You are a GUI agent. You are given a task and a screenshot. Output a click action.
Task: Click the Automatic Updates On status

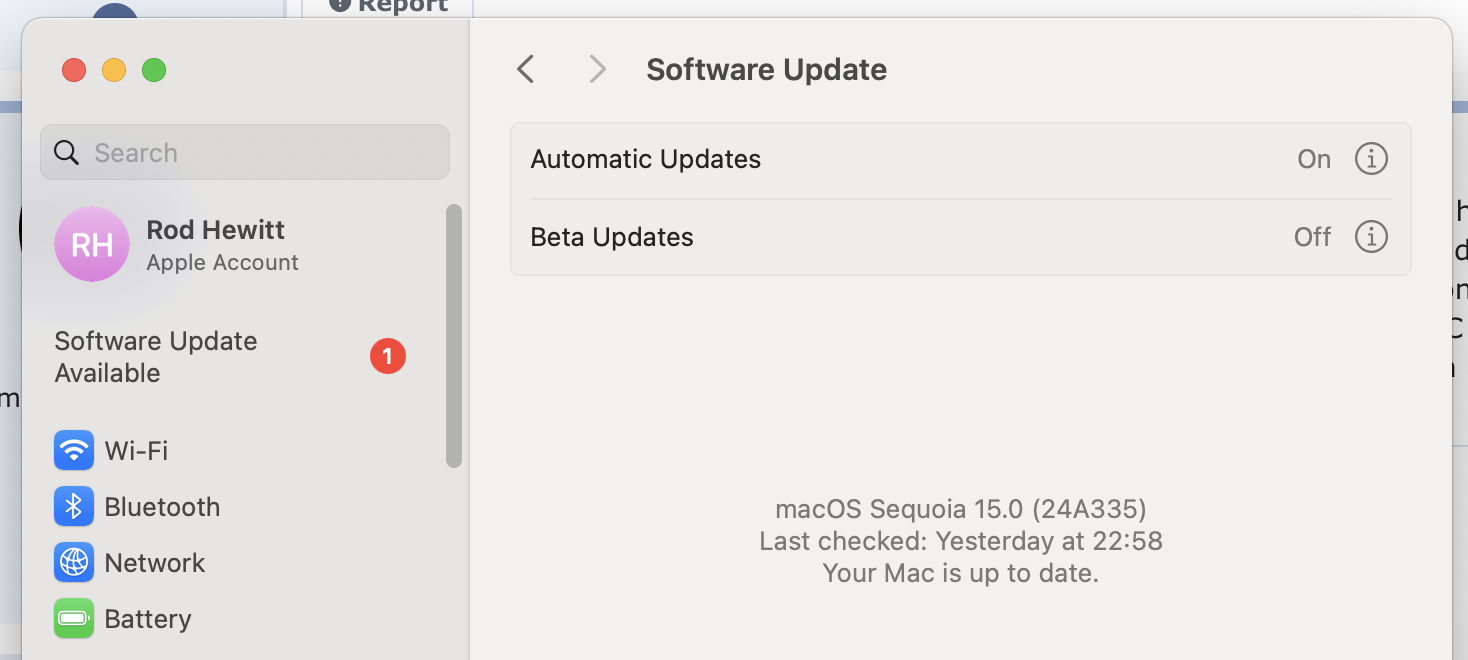1314,159
